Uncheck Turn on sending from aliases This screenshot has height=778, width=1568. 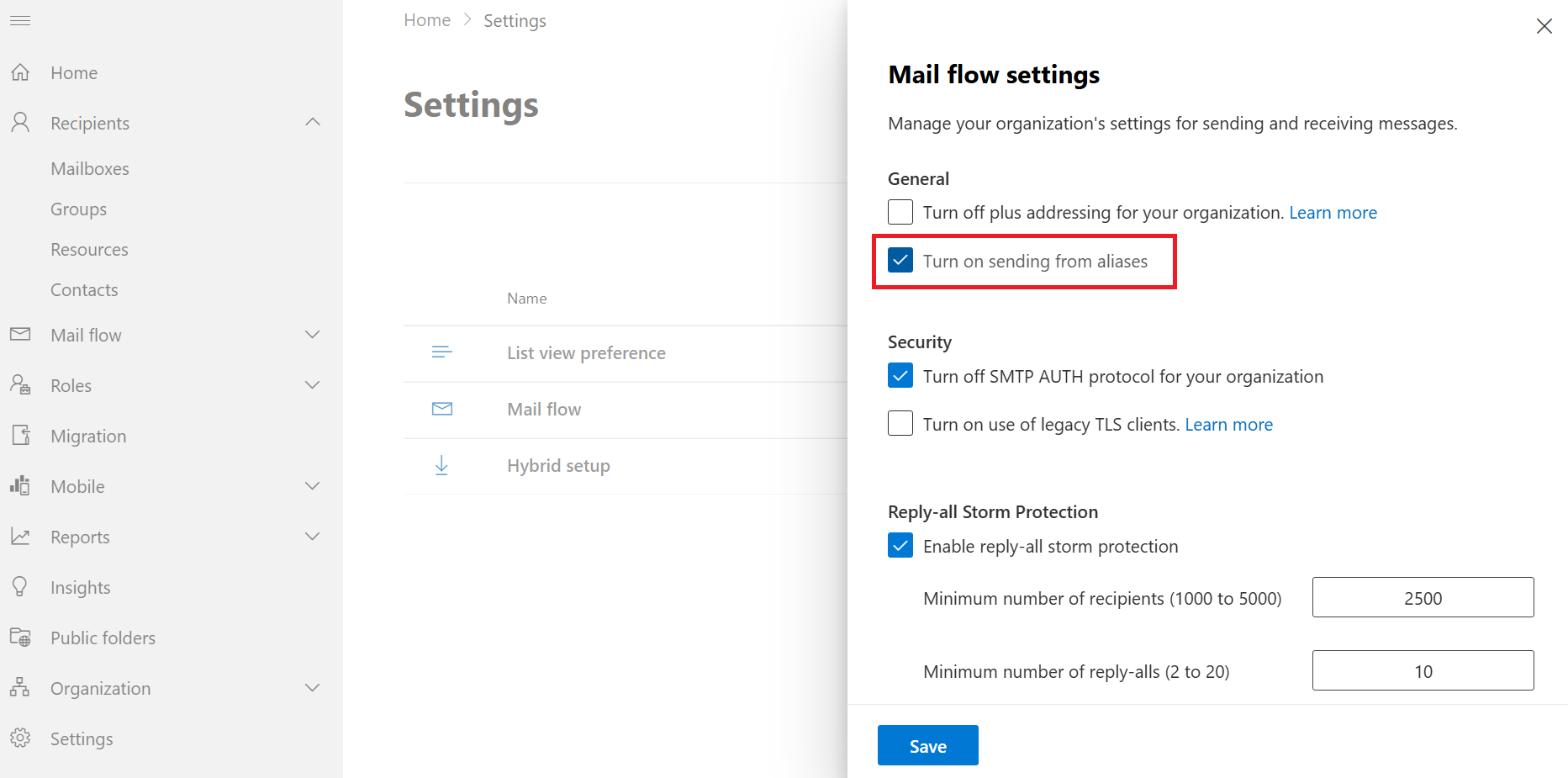click(x=900, y=261)
